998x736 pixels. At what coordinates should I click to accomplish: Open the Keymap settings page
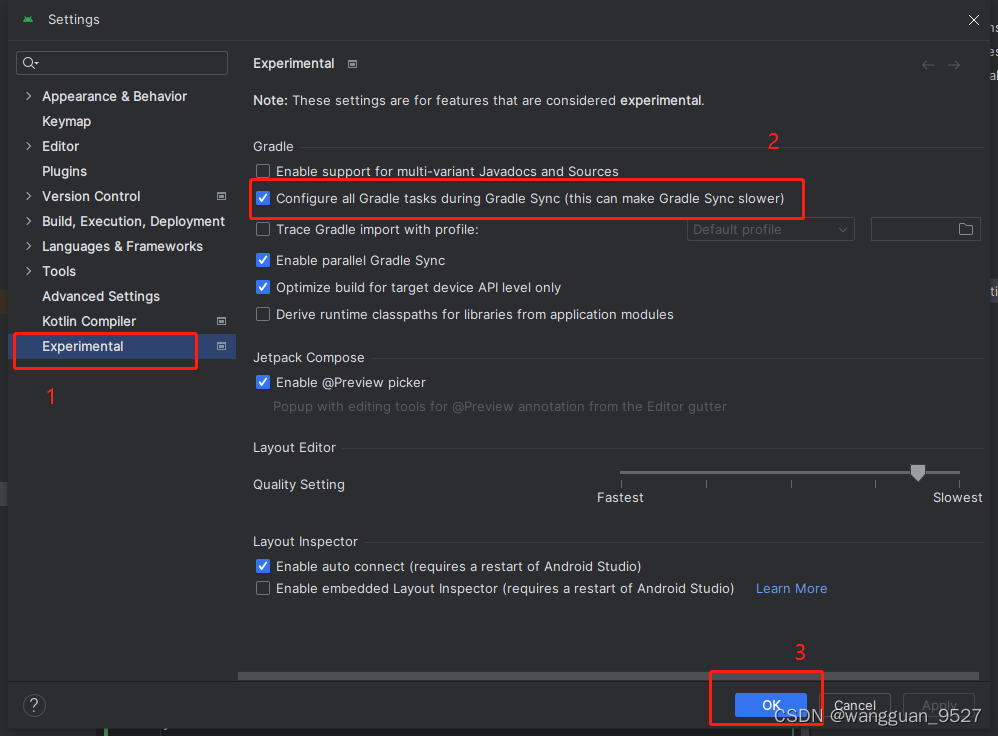click(x=66, y=121)
